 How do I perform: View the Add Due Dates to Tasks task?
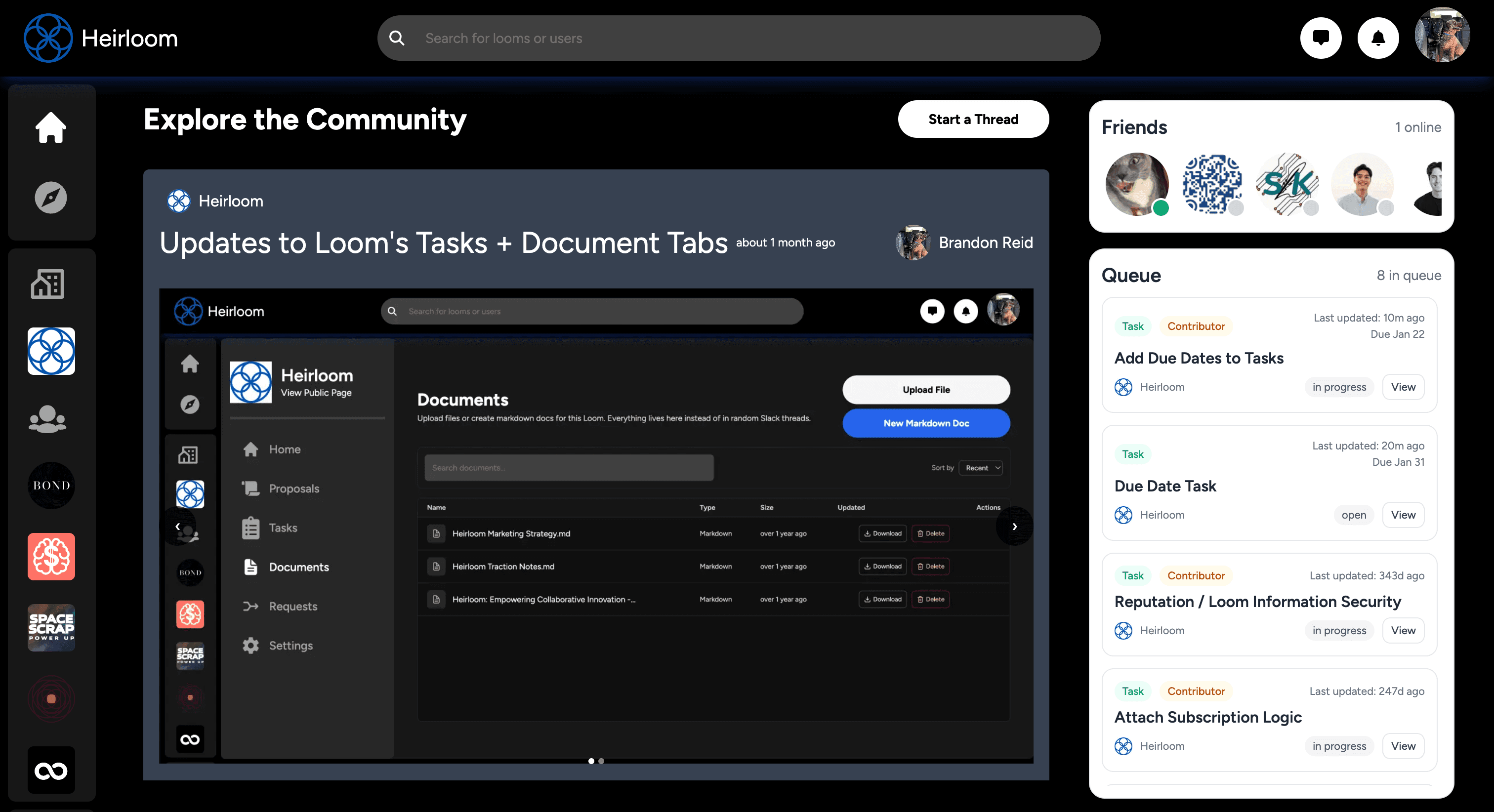pyautogui.click(x=1403, y=387)
